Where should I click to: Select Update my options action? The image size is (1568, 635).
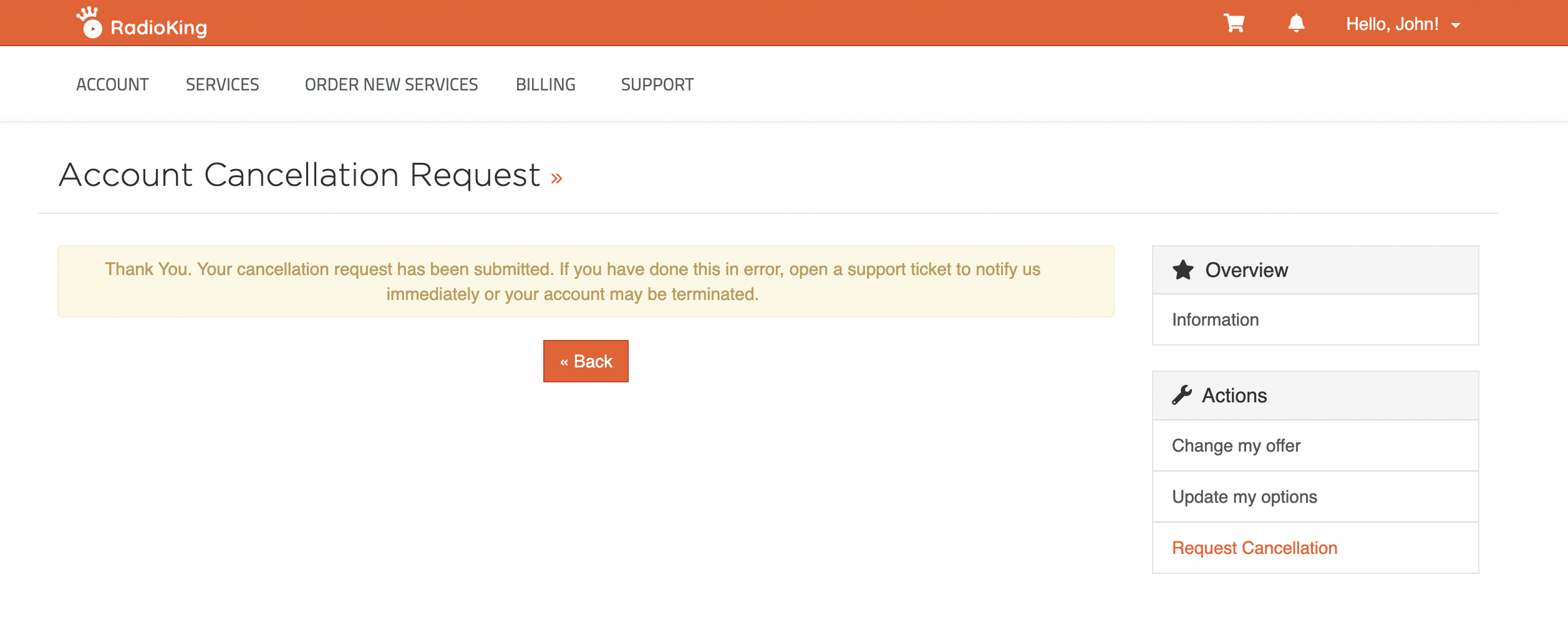(x=1315, y=497)
